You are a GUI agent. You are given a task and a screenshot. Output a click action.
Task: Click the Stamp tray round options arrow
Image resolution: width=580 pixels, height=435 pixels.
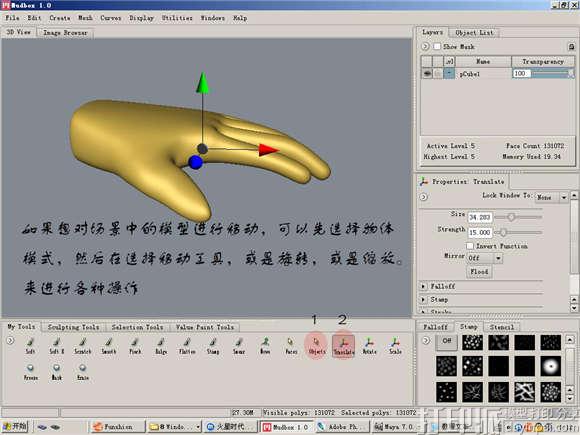tap(426, 340)
